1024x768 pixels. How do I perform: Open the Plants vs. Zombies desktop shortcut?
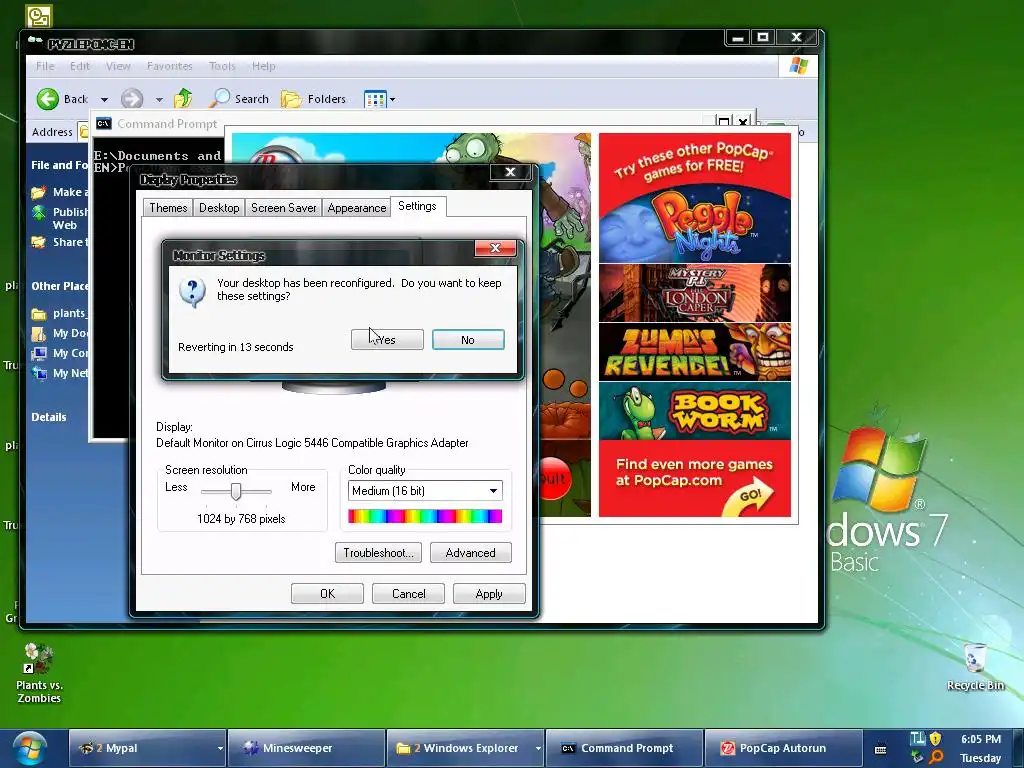pyautogui.click(x=39, y=673)
